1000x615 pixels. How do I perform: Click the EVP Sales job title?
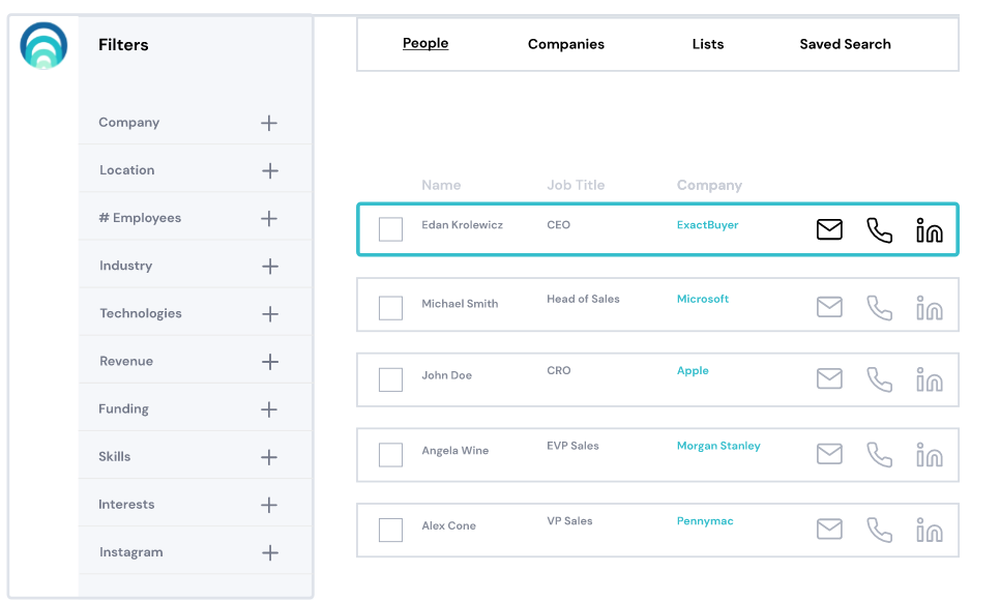pyautogui.click(x=573, y=445)
